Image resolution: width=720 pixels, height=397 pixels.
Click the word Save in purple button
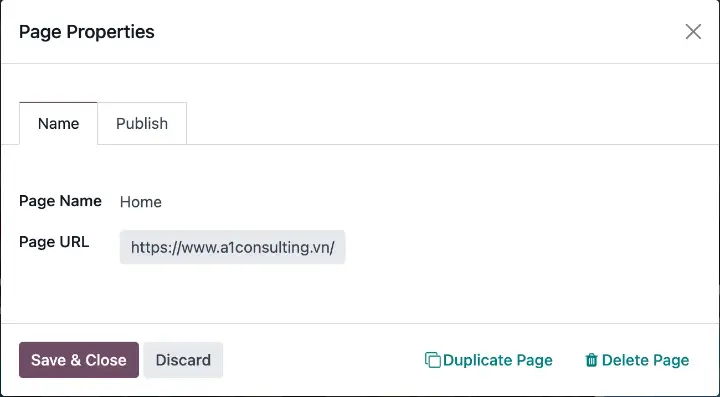tap(48, 360)
